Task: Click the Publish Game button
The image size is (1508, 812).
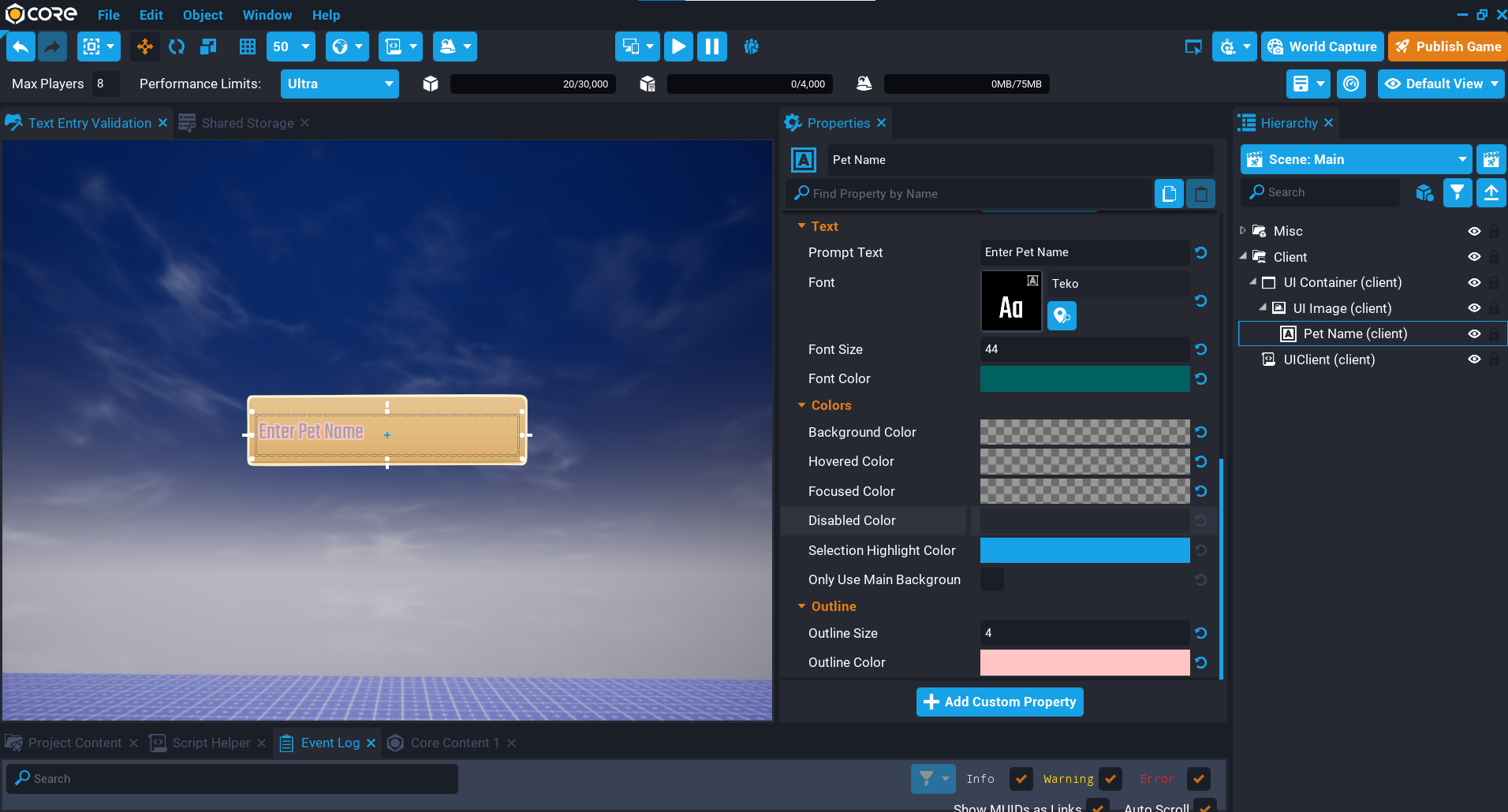Action: pyautogui.click(x=1448, y=47)
